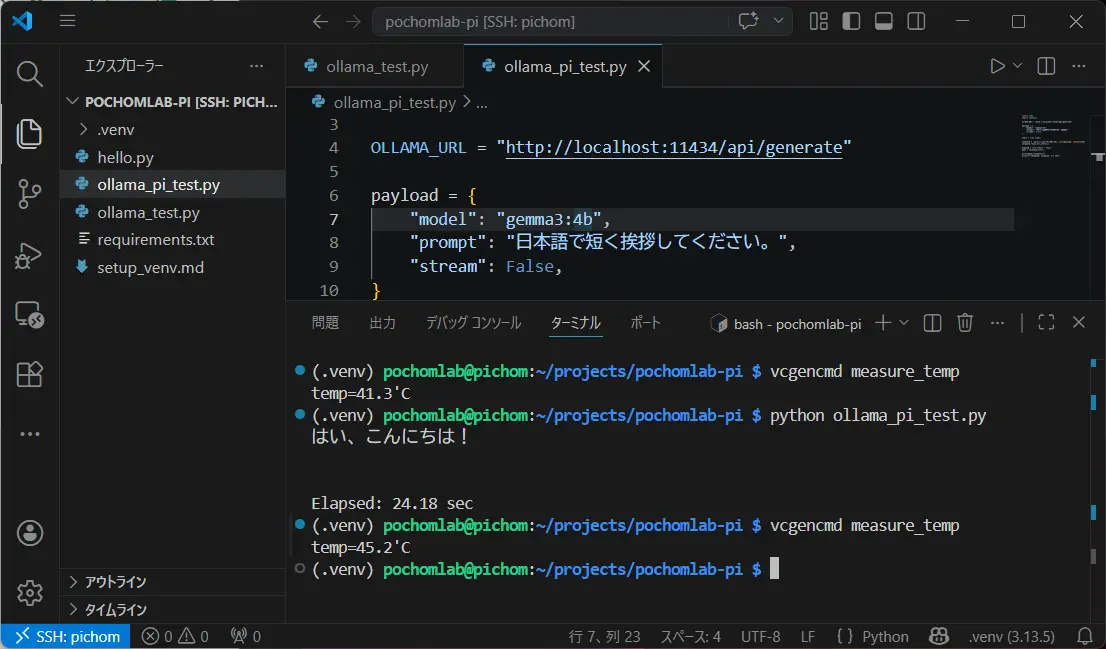Go forward with the right arrow
The width and height of the screenshot is (1106, 649).
353,22
